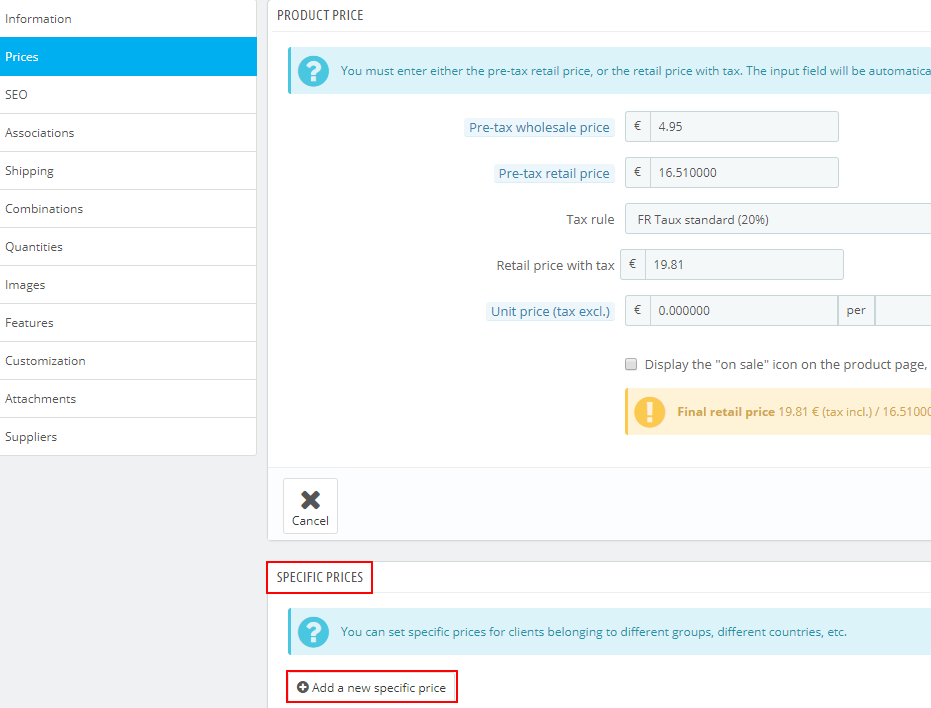Click the Pre-tax retail price field
931x708 pixels.
tap(745, 173)
